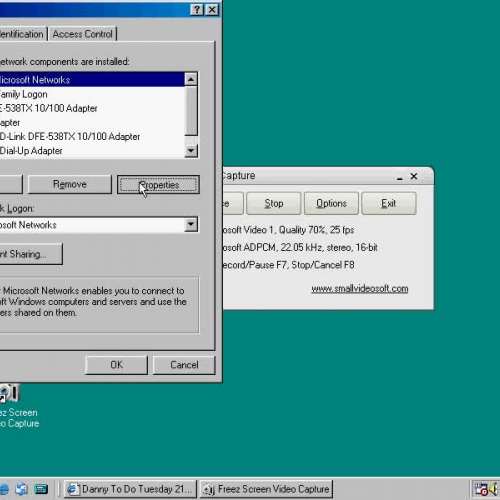
Task: Close the Network dialog window
Action: click(212, 10)
